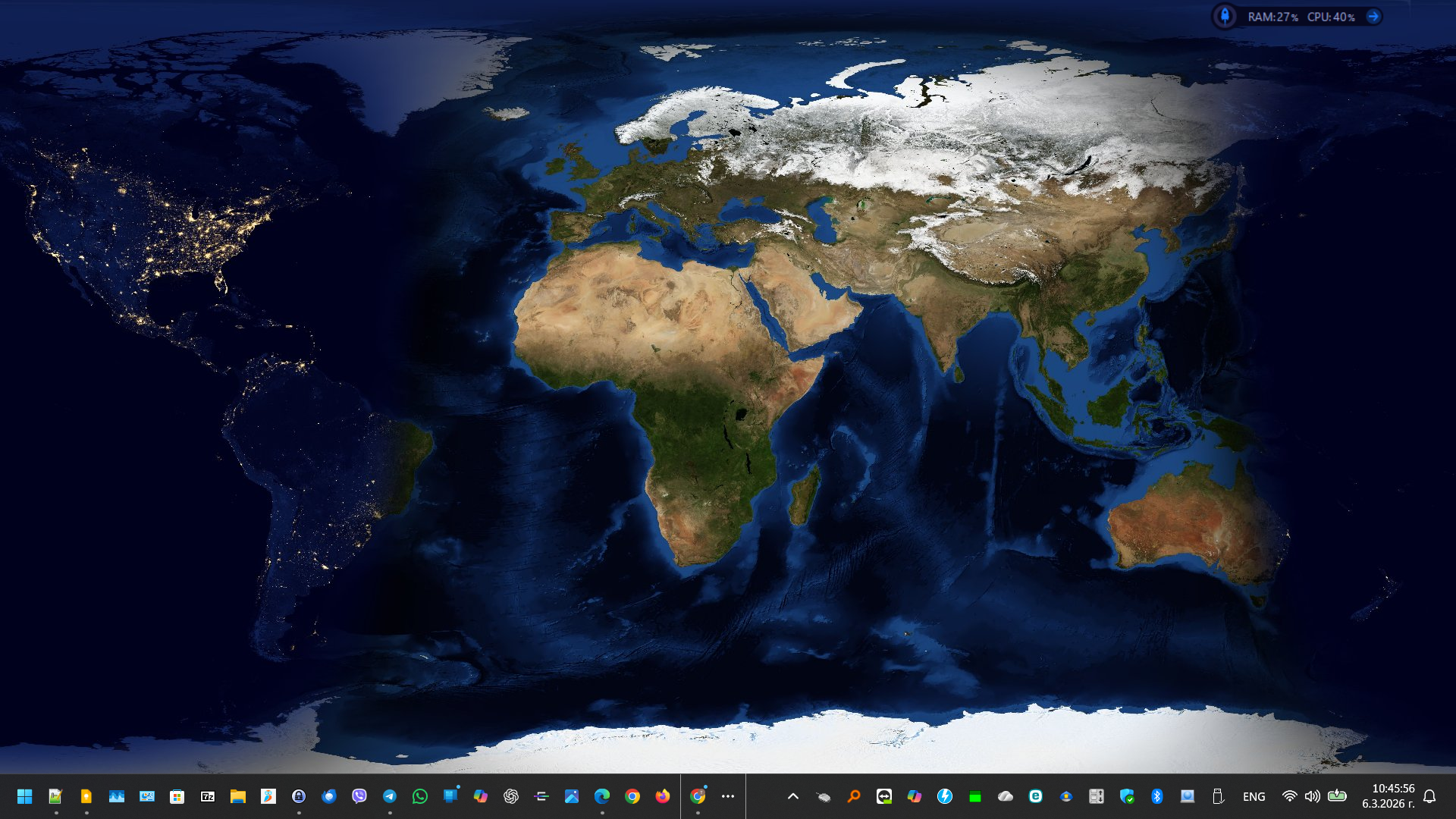The image size is (1456, 819).
Task: Open the clock and date calendar flyout
Action: click(x=1388, y=796)
